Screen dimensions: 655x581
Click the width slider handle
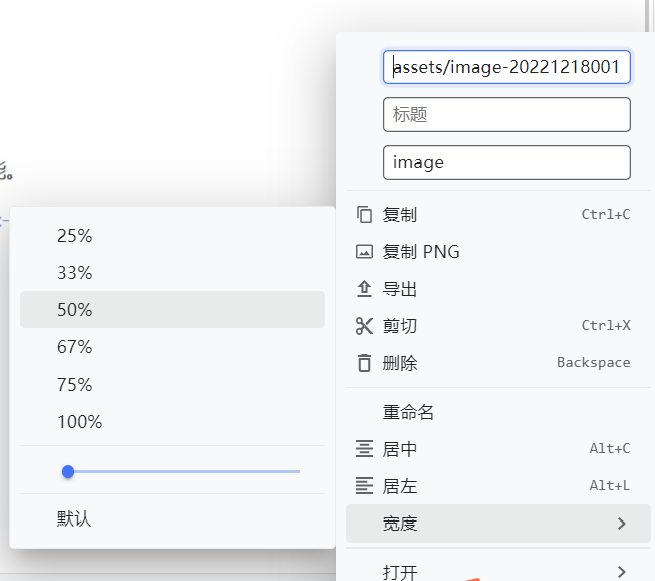(x=68, y=471)
